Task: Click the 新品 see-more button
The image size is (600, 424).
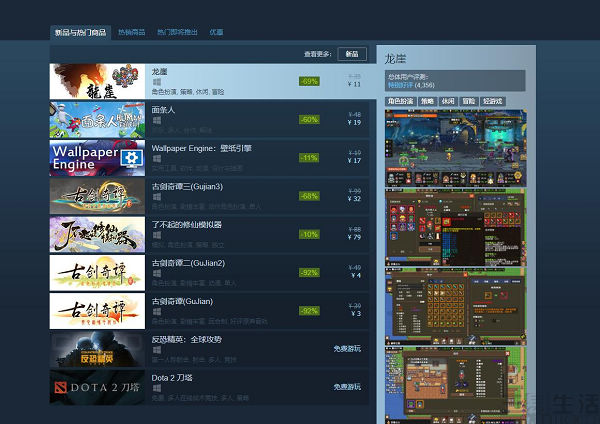Action: click(x=352, y=54)
